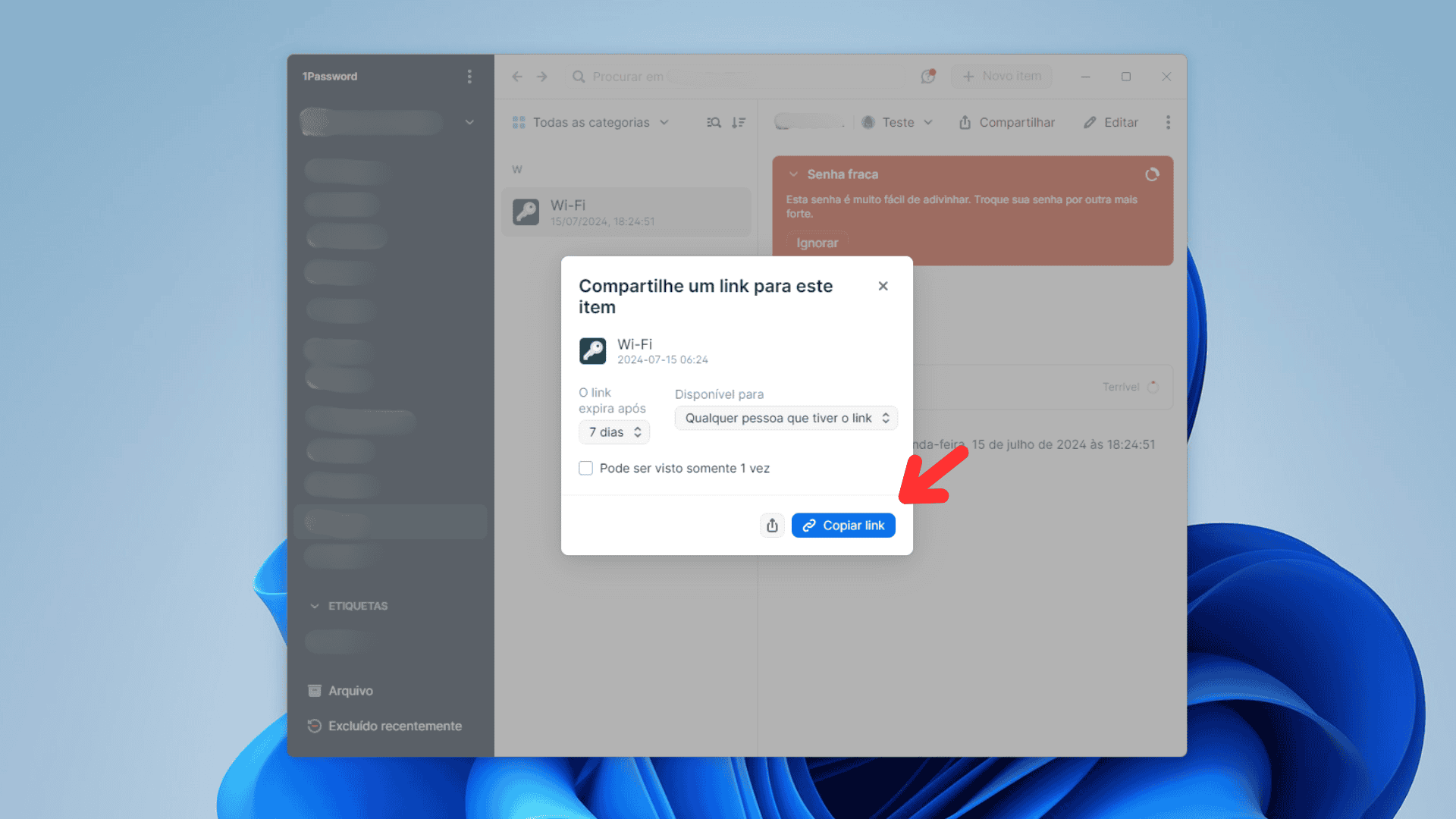Image resolution: width=1456 pixels, height=819 pixels.
Task: Click the pencil icon next to Editar
Action: click(1090, 122)
